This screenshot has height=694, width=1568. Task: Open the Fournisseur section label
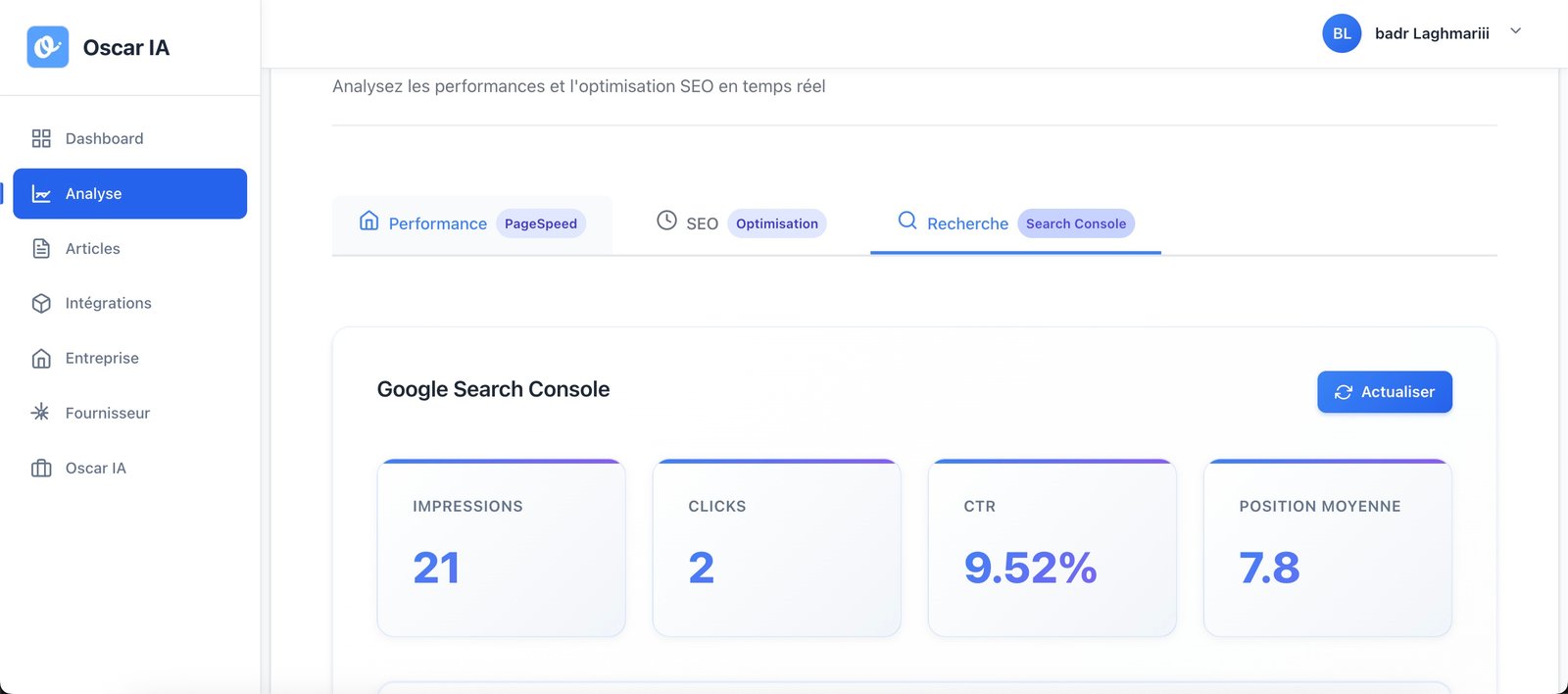pyautogui.click(x=108, y=414)
